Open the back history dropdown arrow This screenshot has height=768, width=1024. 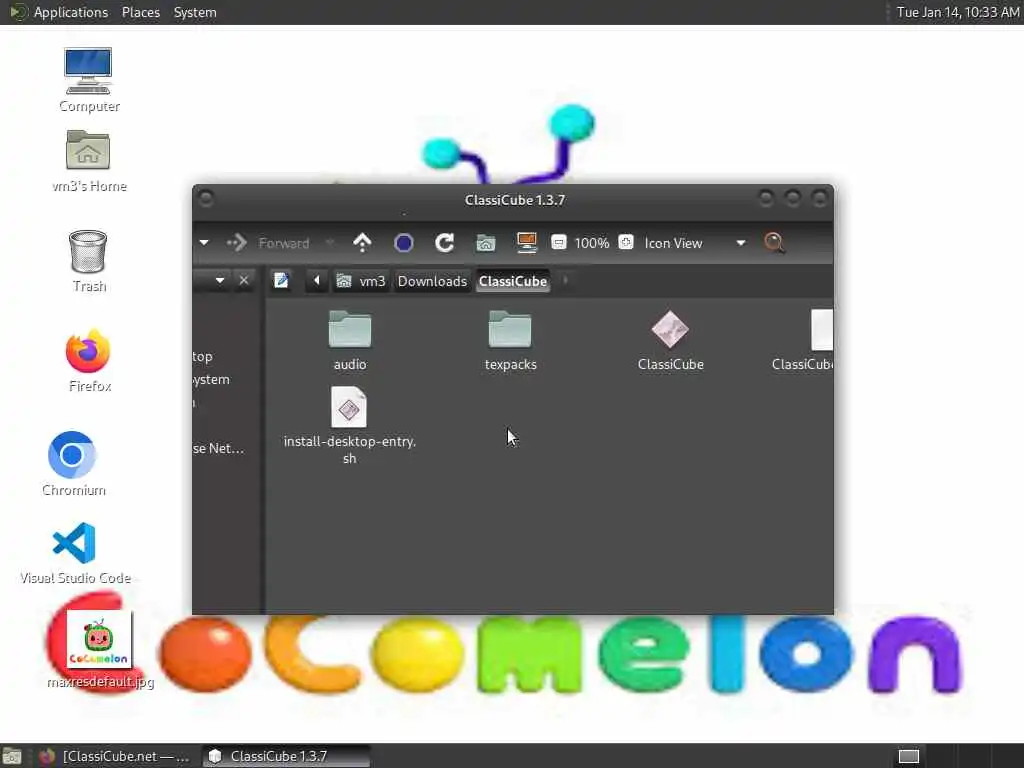pos(204,243)
